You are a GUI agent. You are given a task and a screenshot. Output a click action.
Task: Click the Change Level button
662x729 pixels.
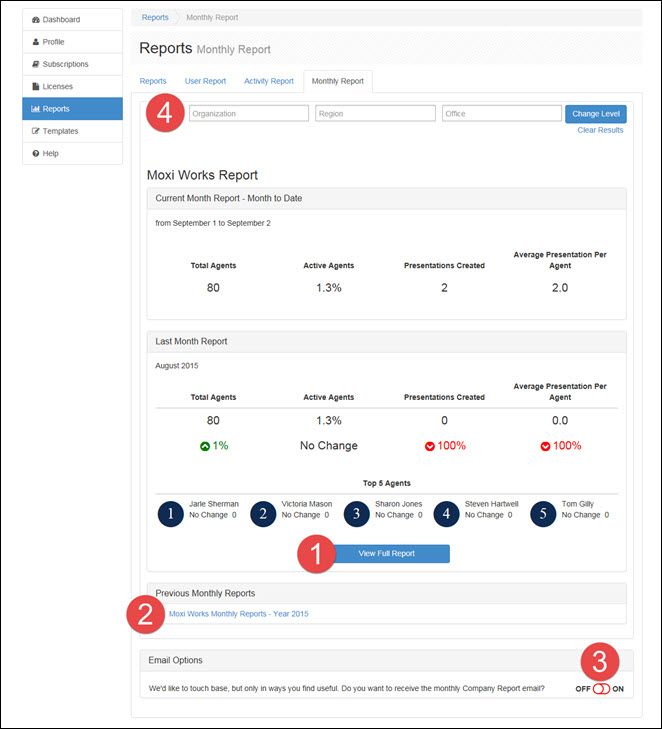596,114
